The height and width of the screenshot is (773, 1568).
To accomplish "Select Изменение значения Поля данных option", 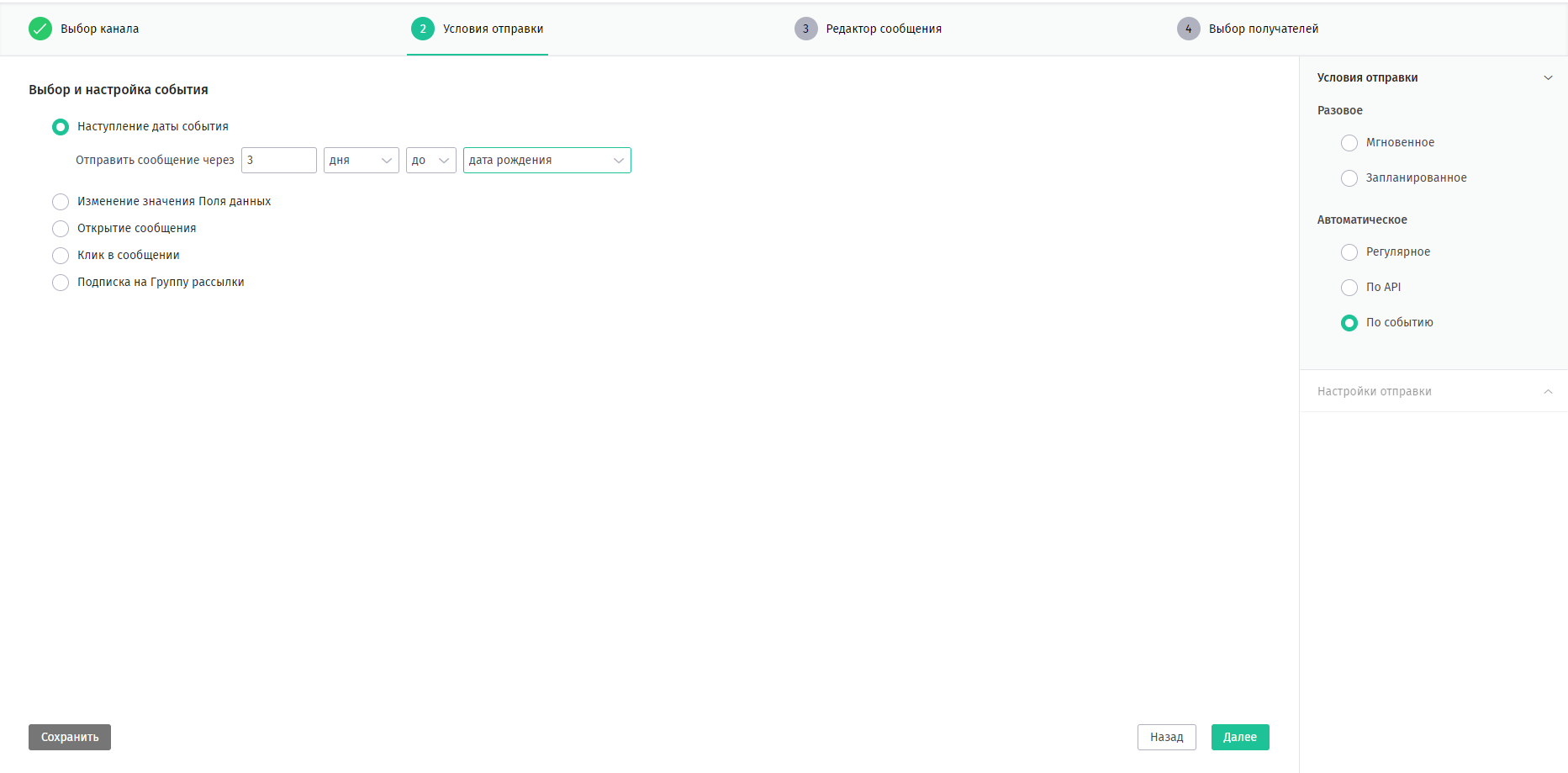I will click(61, 202).
